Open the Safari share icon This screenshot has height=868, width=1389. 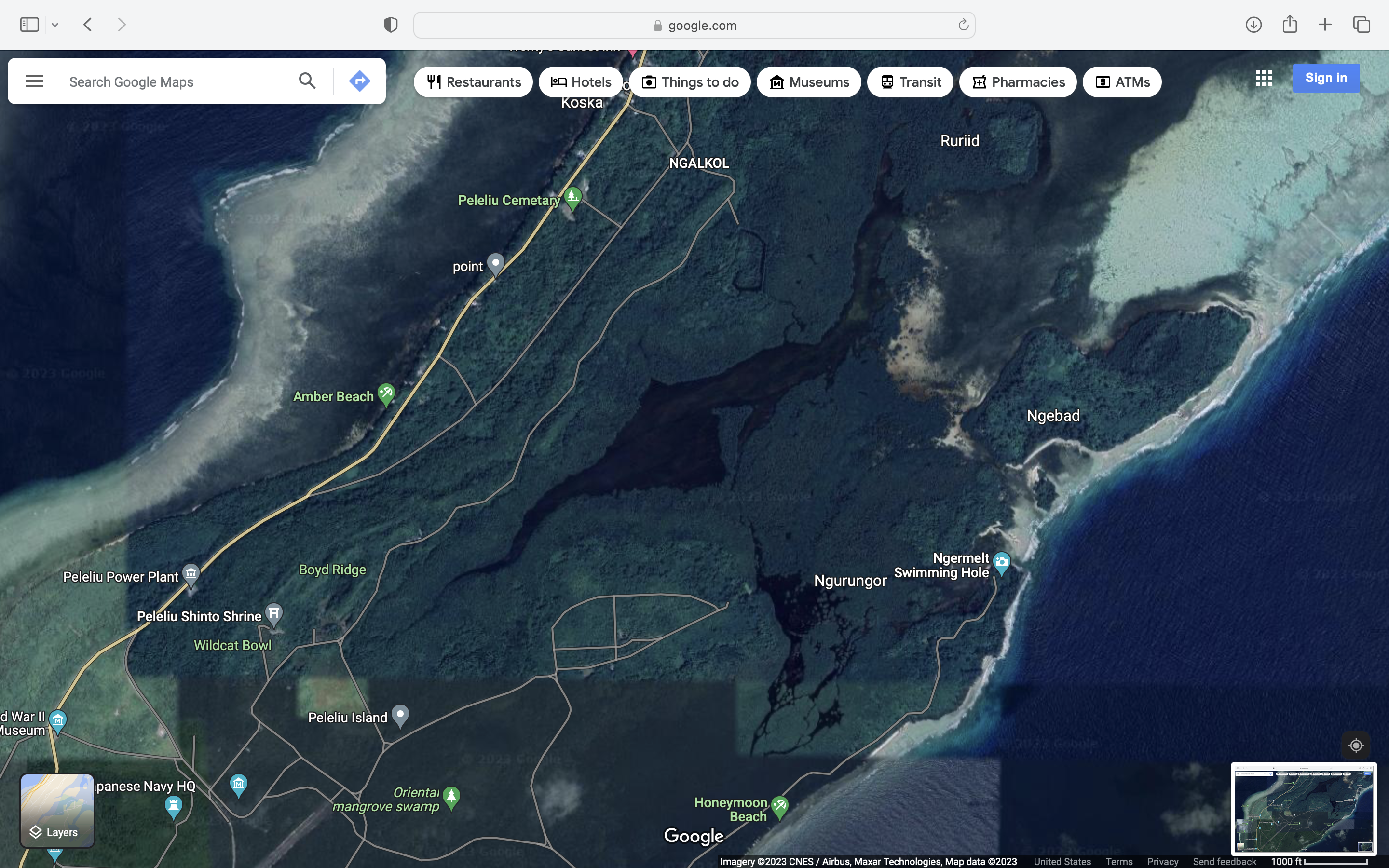coord(1290,25)
